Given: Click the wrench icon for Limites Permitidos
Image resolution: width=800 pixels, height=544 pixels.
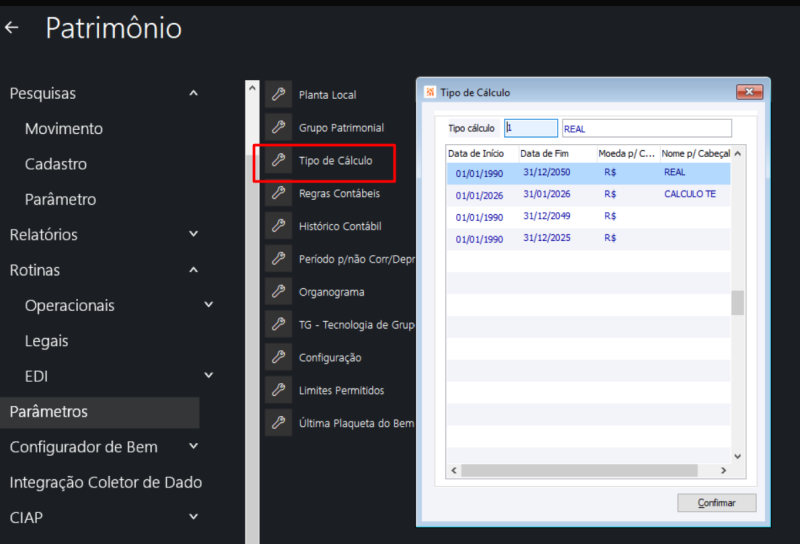Looking at the screenshot, I should point(279,390).
